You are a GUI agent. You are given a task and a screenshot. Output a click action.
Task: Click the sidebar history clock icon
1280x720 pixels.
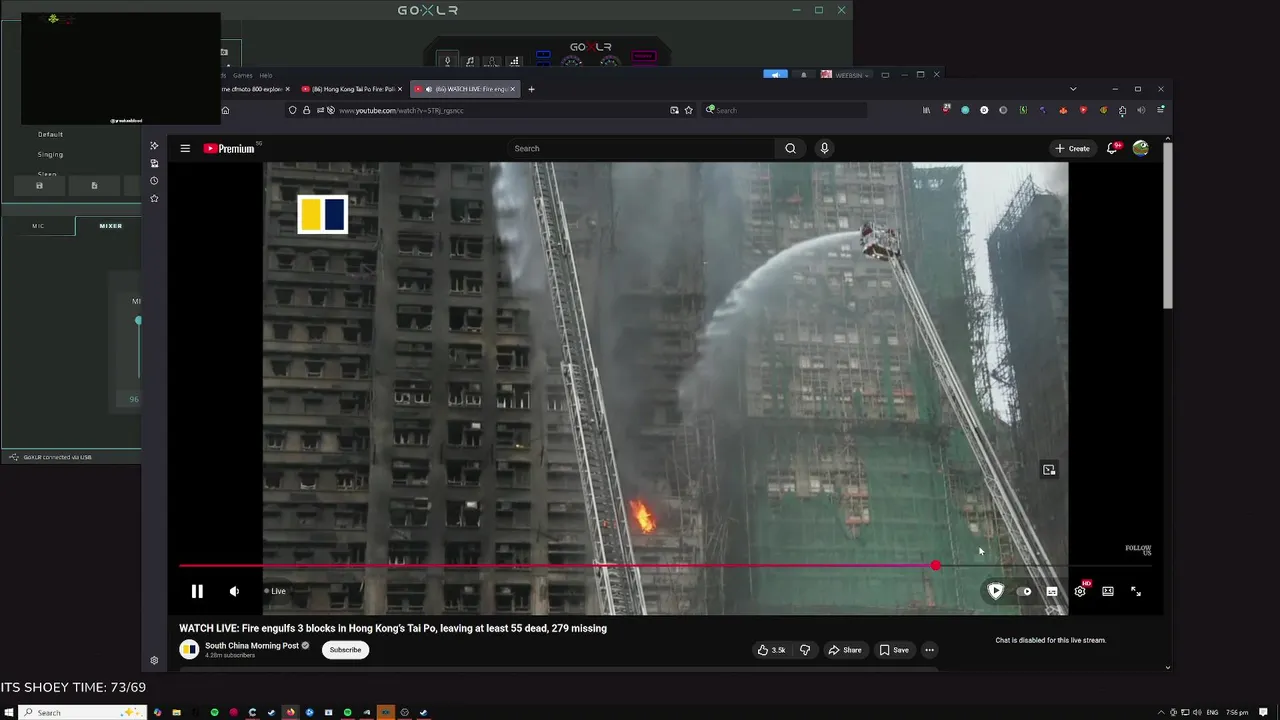154,181
